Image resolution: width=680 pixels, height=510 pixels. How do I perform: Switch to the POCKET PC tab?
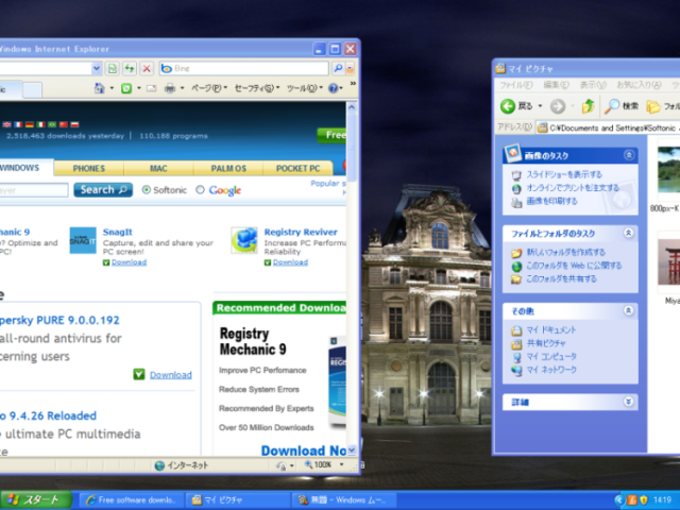click(298, 168)
